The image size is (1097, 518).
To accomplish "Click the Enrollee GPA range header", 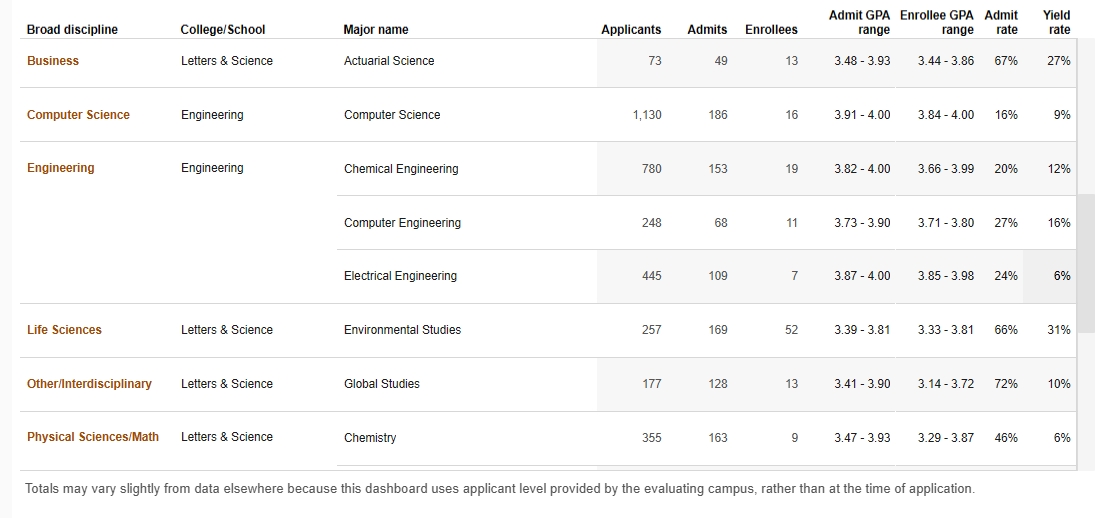I will pyautogui.click(x=937, y=23).
